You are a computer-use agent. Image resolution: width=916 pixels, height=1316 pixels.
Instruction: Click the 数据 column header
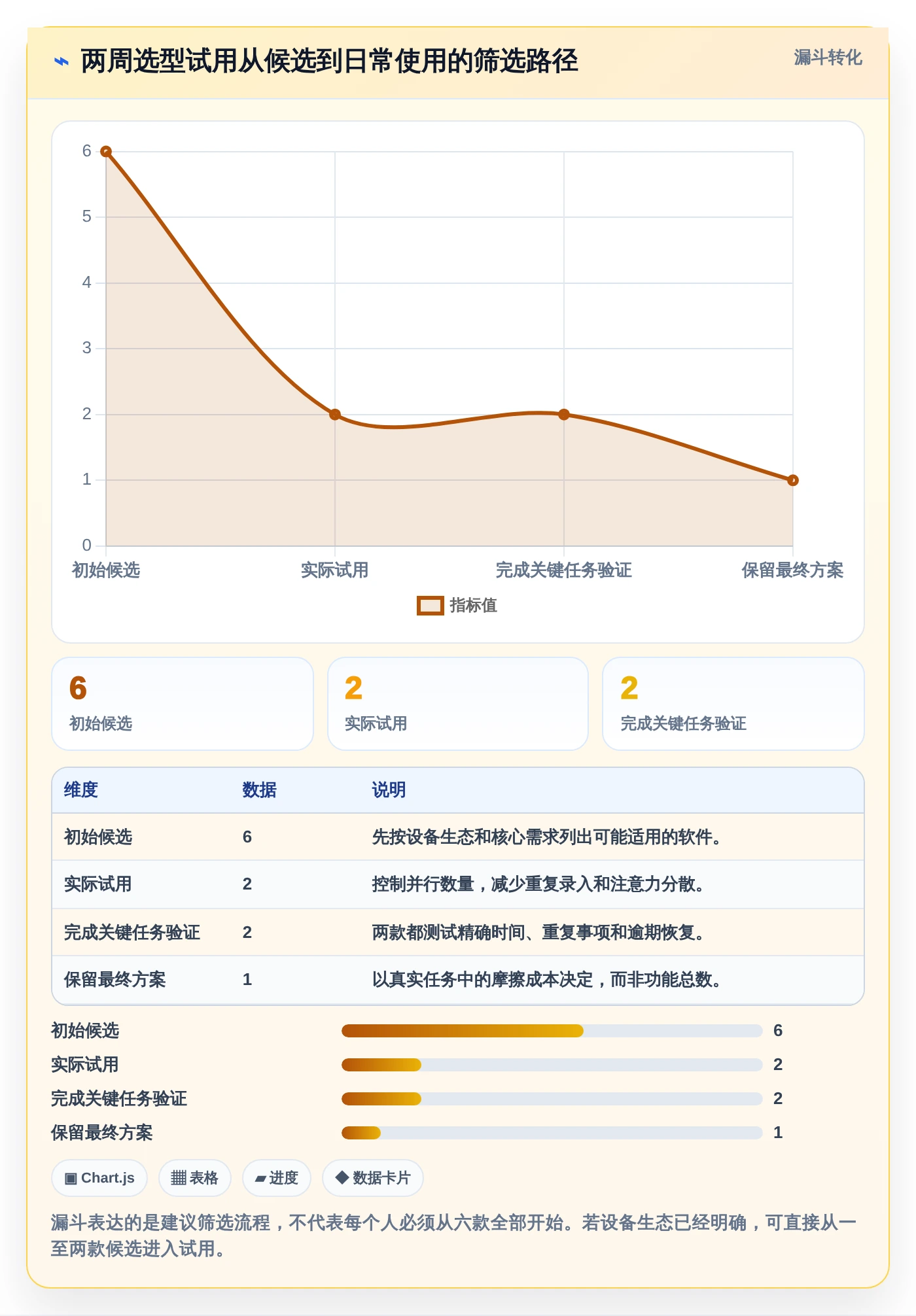click(x=260, y=790)
